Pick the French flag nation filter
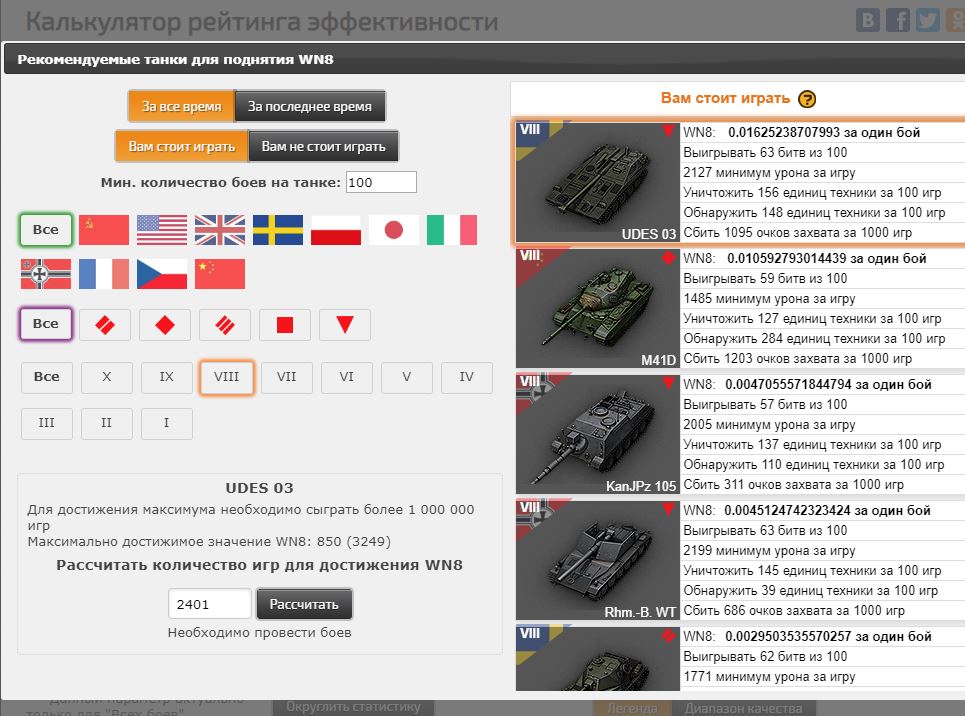The image size is (965, 716). pos(104,274)
